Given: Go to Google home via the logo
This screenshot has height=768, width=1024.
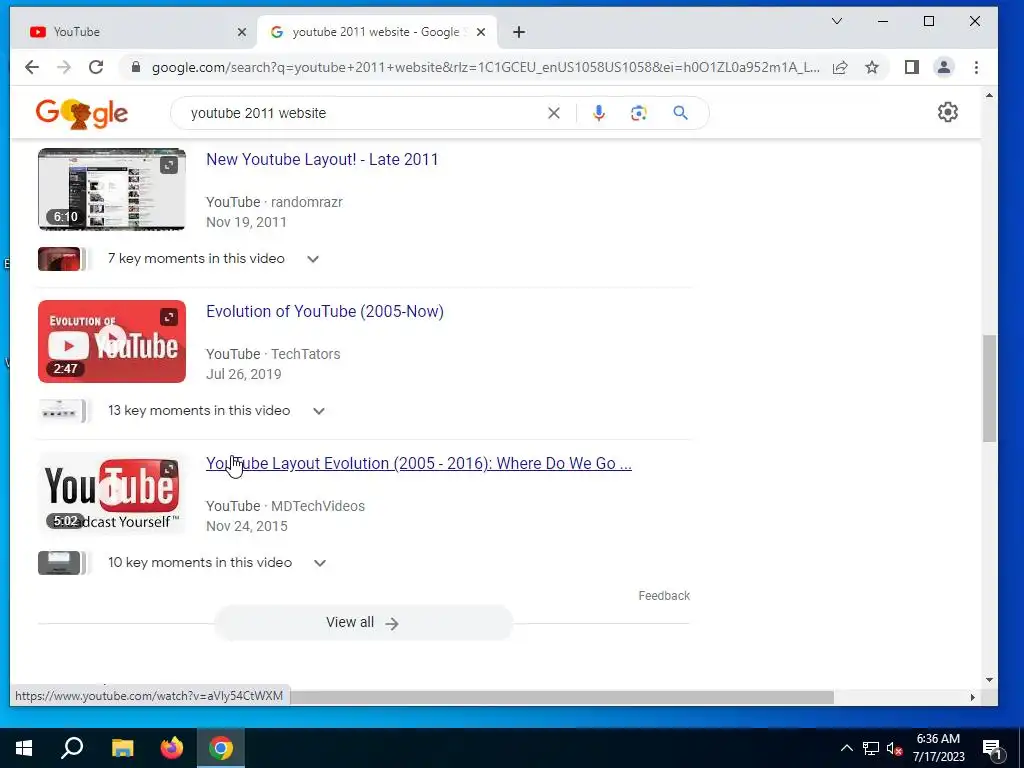Looking at the screenshot, I should point(82,114).
